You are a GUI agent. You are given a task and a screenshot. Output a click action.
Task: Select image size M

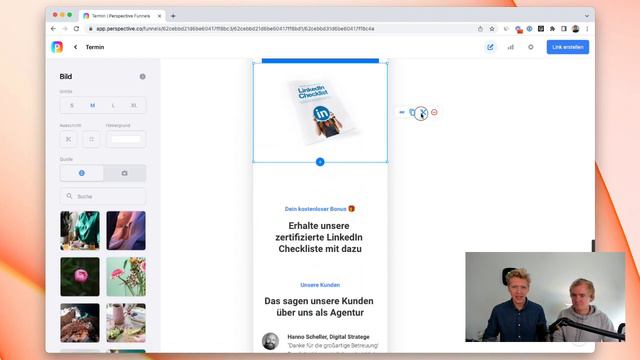(93, 105)
